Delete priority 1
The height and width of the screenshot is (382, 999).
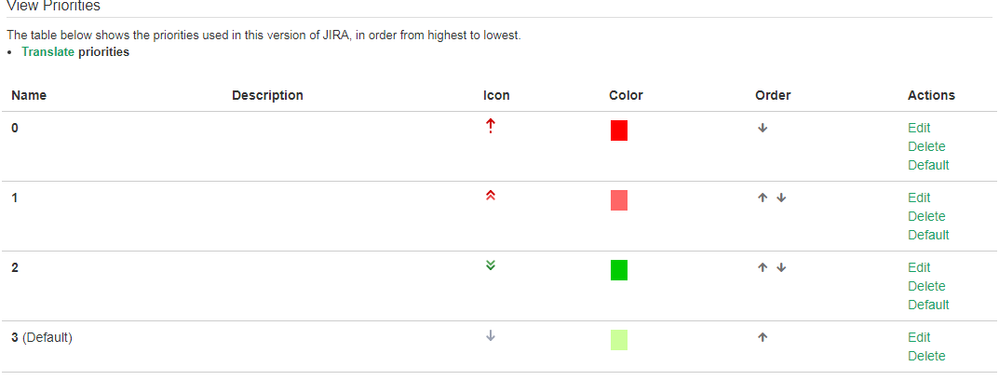(926, 216)
